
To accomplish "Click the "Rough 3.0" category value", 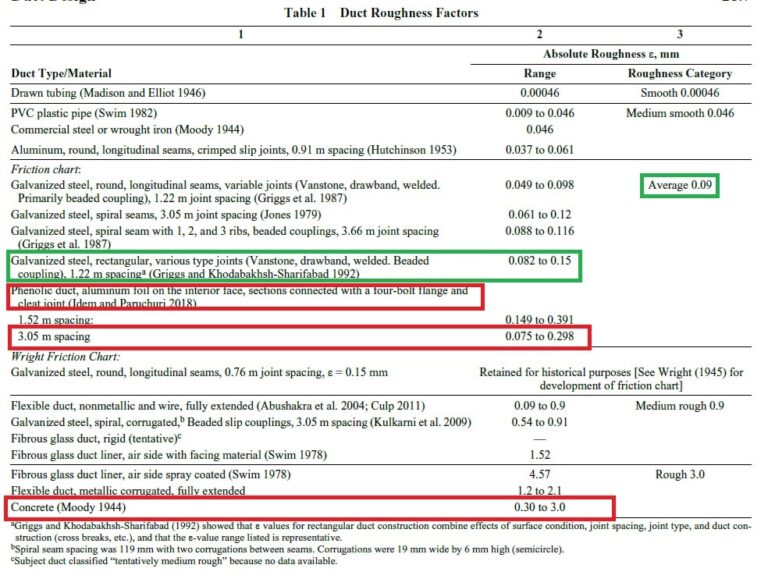I will click(x=679, y=474).
